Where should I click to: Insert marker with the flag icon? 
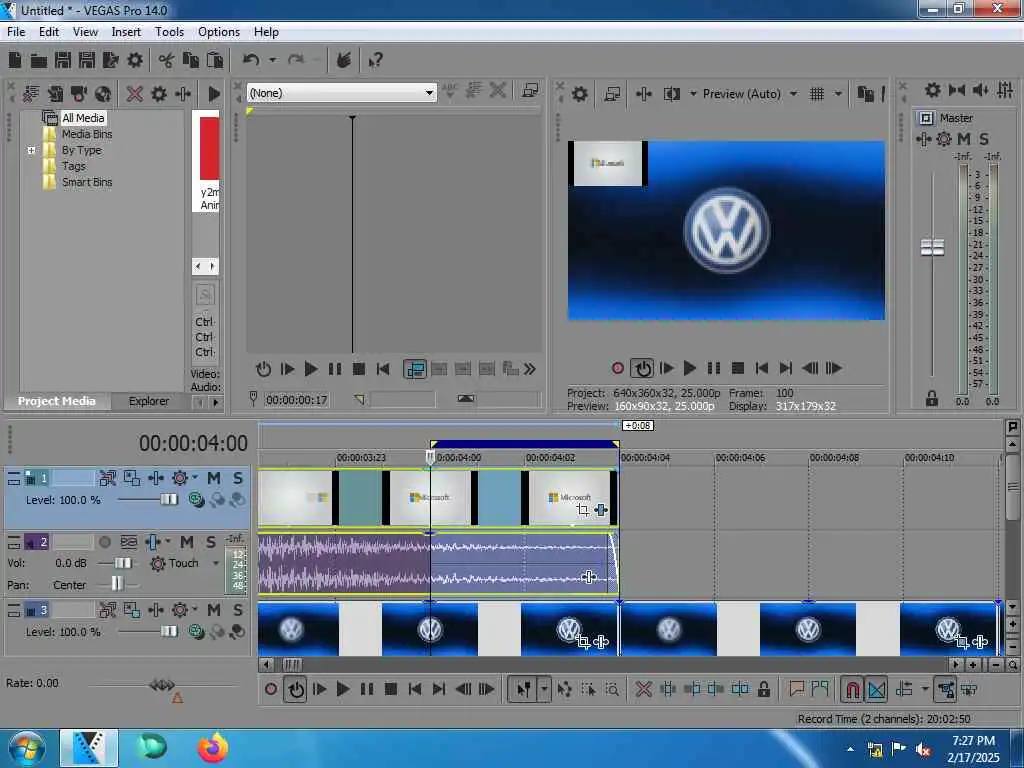click(796, 689)
